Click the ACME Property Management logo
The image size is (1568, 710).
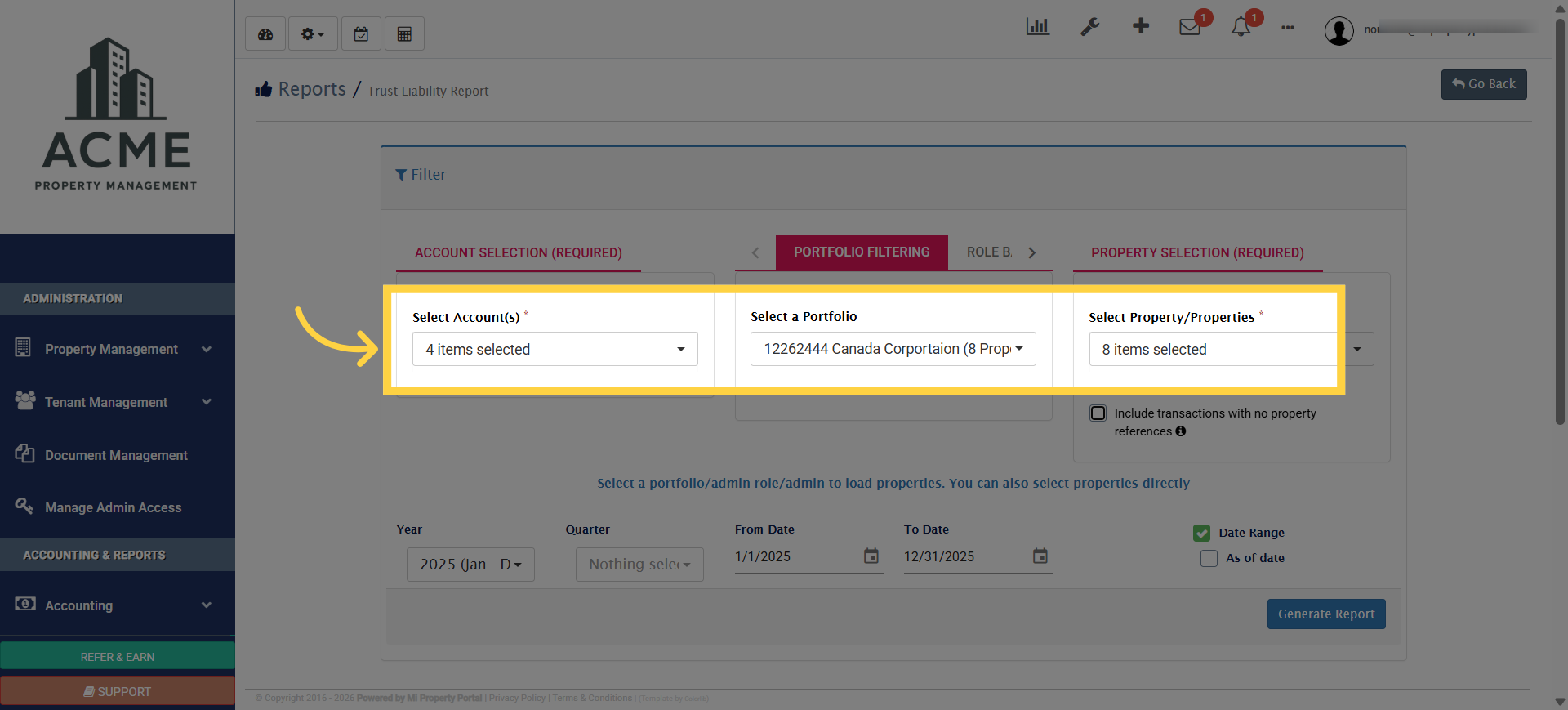[117, 114]
